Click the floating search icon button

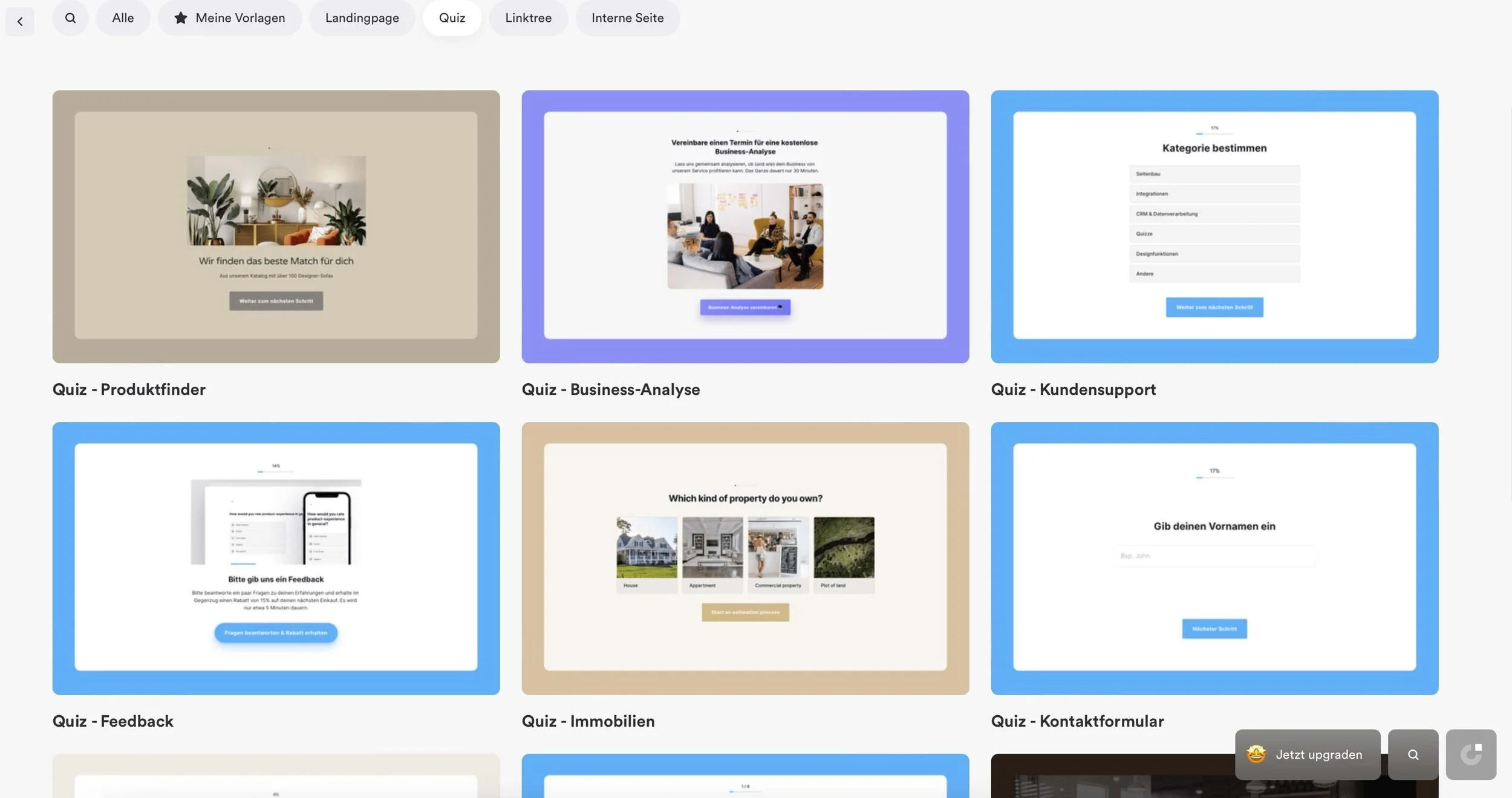click(x=1413, y=754)
